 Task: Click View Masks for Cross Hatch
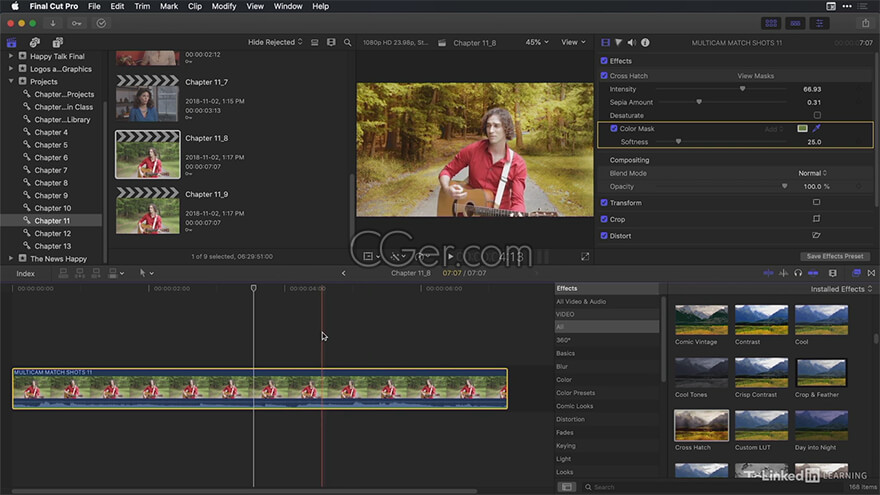click(x=755, y=76)
